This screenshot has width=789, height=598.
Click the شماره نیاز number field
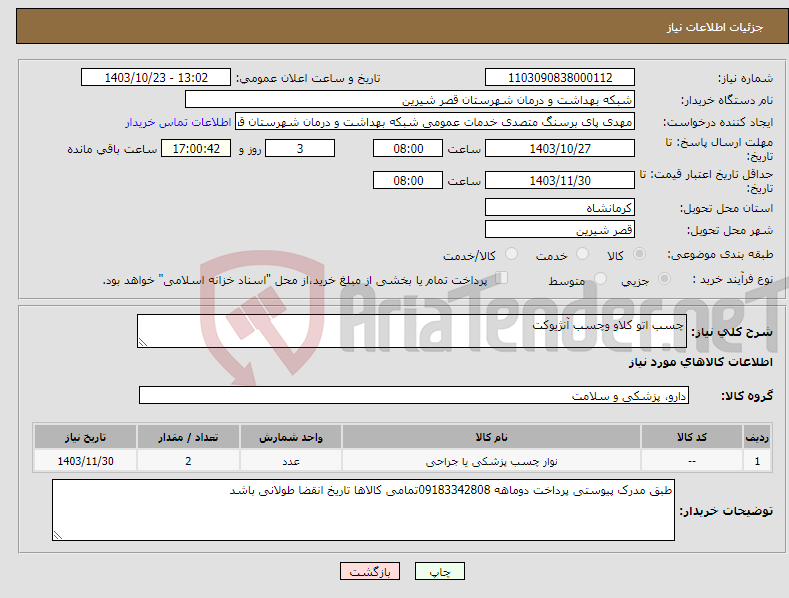(560, 78)
